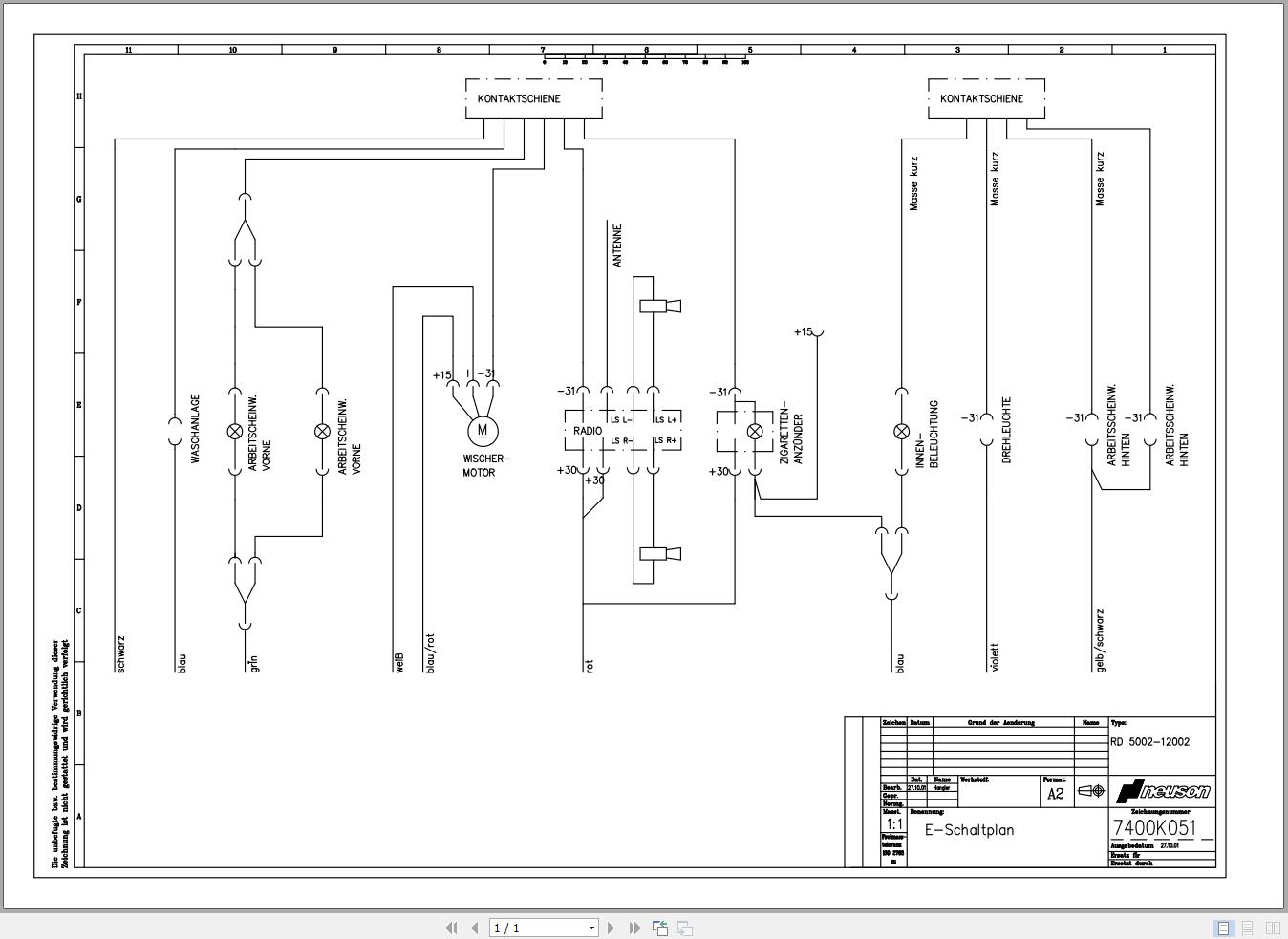Toggle continuous scrolling page layout

point(1250,928)
